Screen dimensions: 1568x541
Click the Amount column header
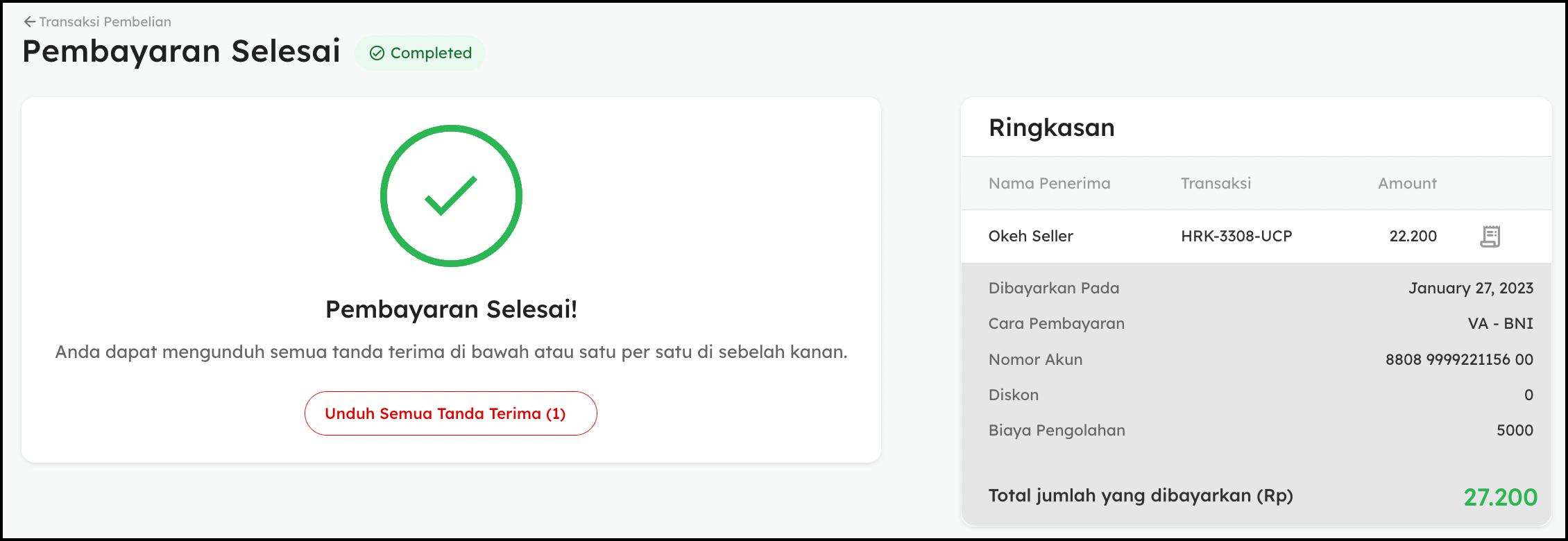tap(1407, 183)
